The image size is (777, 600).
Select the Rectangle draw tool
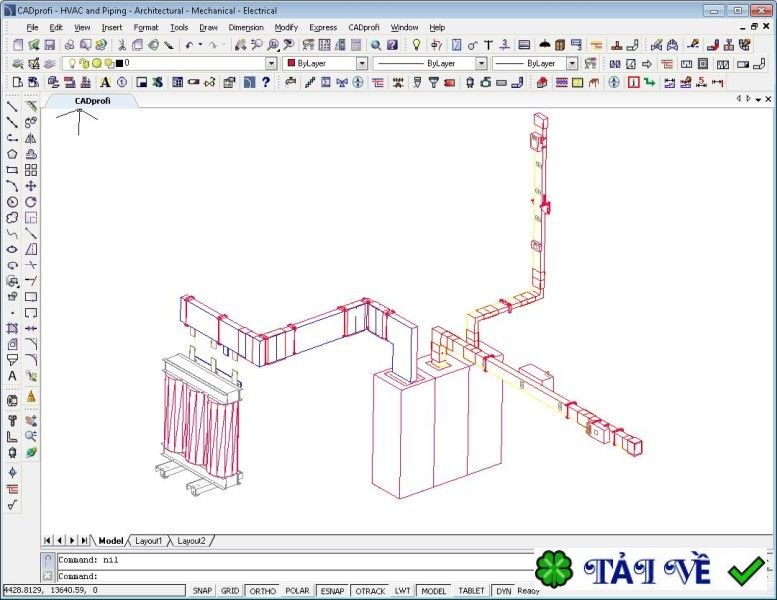pos(12,170)
